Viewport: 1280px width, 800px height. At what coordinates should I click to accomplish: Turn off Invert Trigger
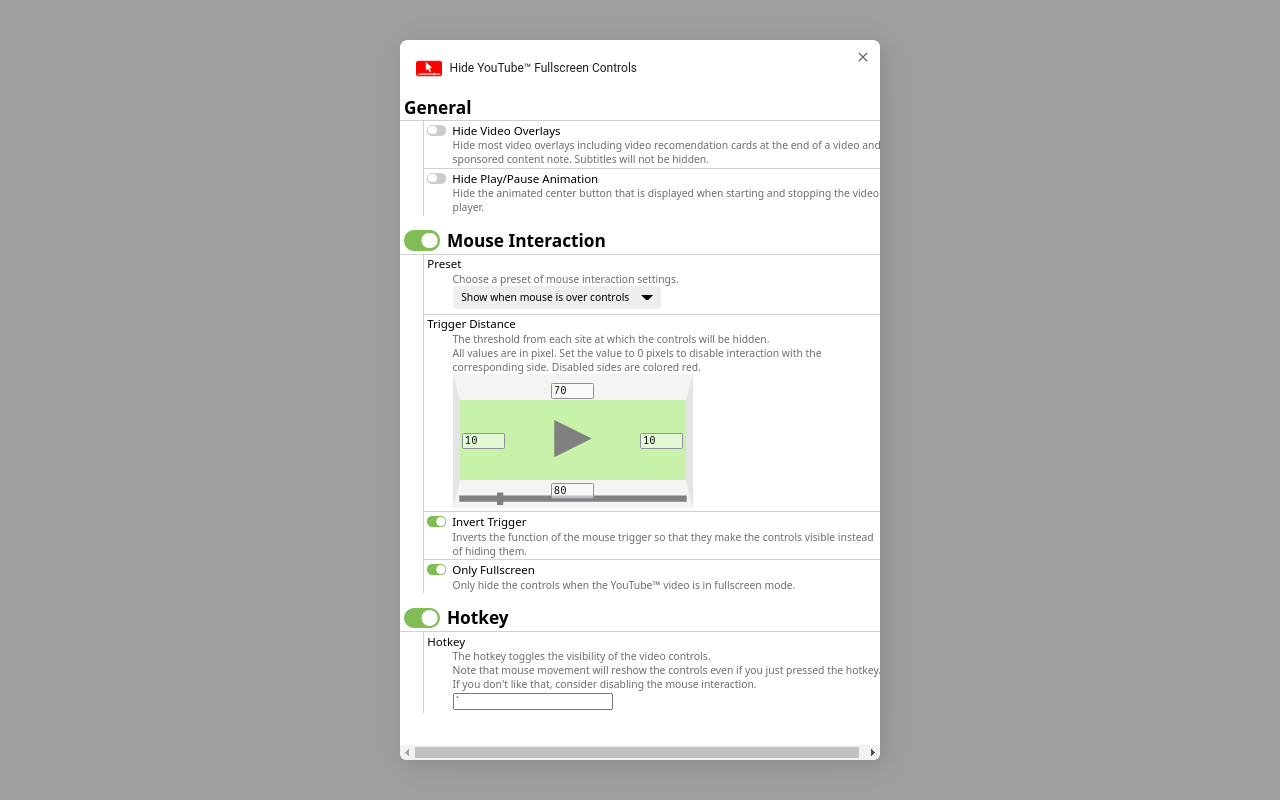tap(436, 521)
